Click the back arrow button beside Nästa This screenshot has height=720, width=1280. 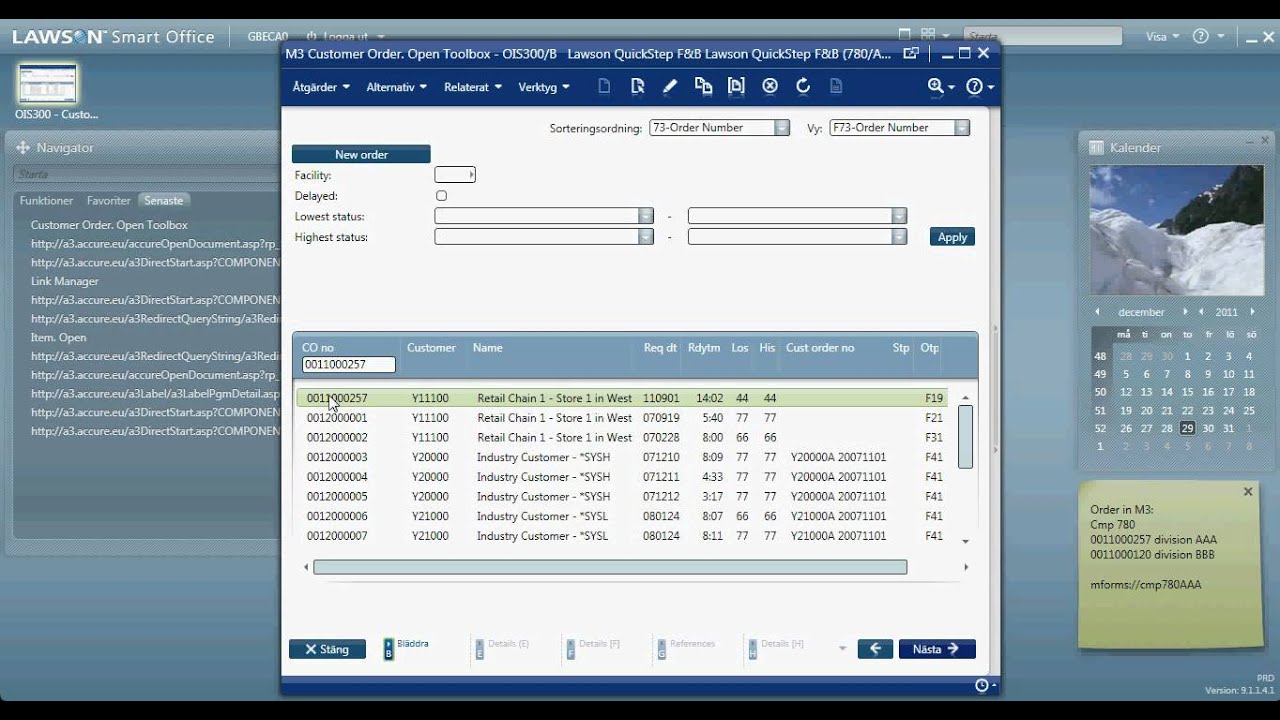875,649
